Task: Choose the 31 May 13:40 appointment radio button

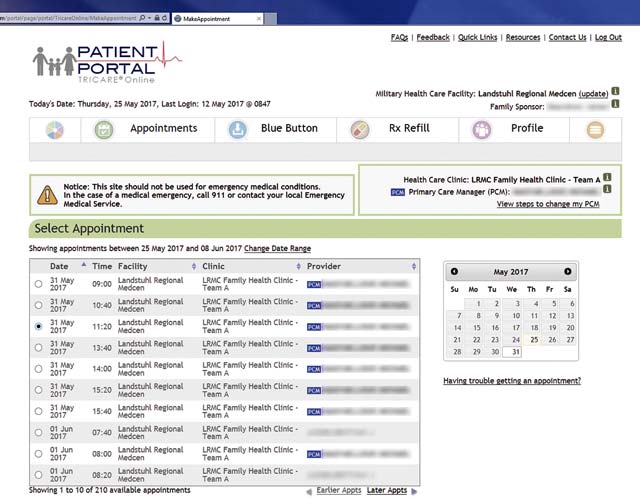Action: coord(39,347)
